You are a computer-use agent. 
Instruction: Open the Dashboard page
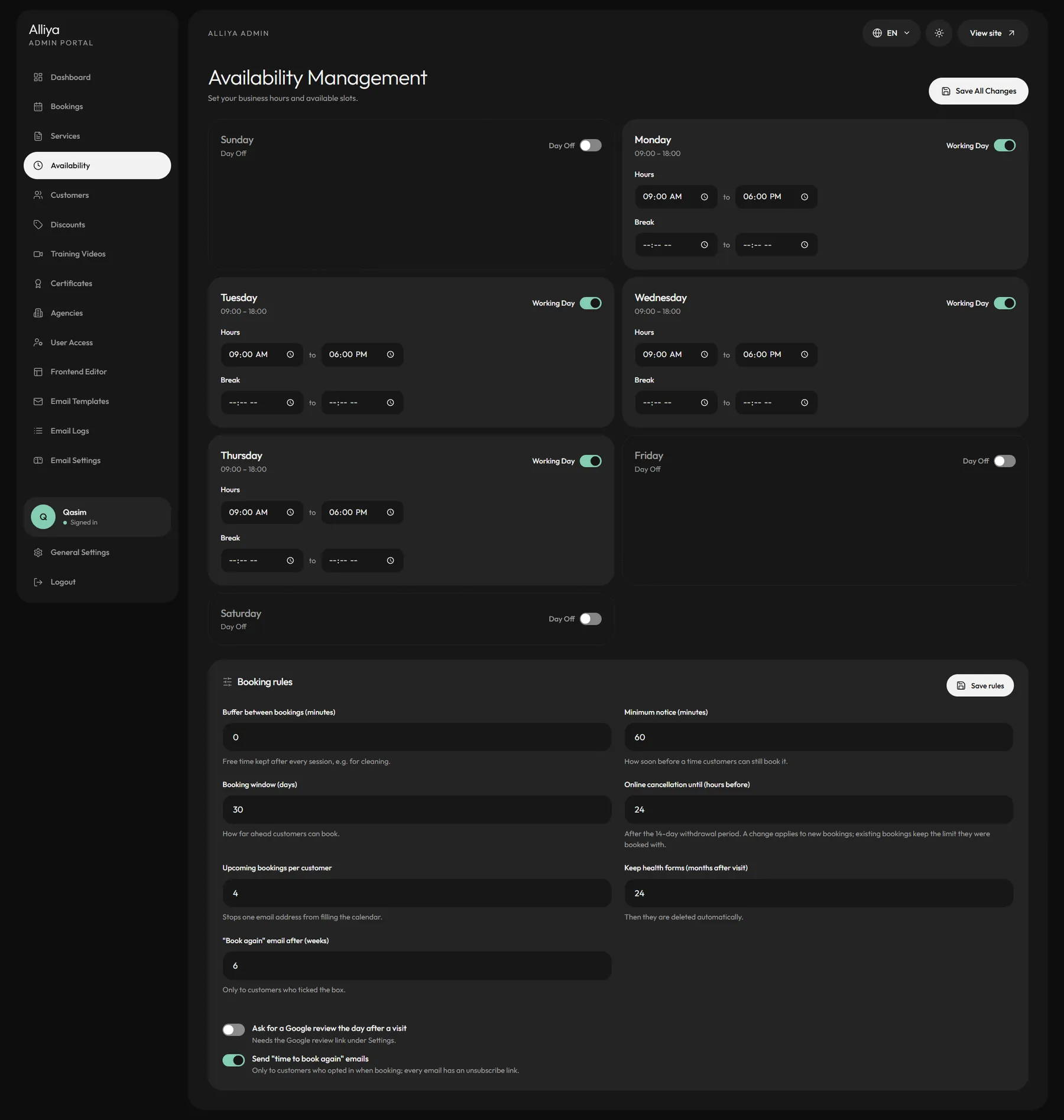(x=97, y=77)
